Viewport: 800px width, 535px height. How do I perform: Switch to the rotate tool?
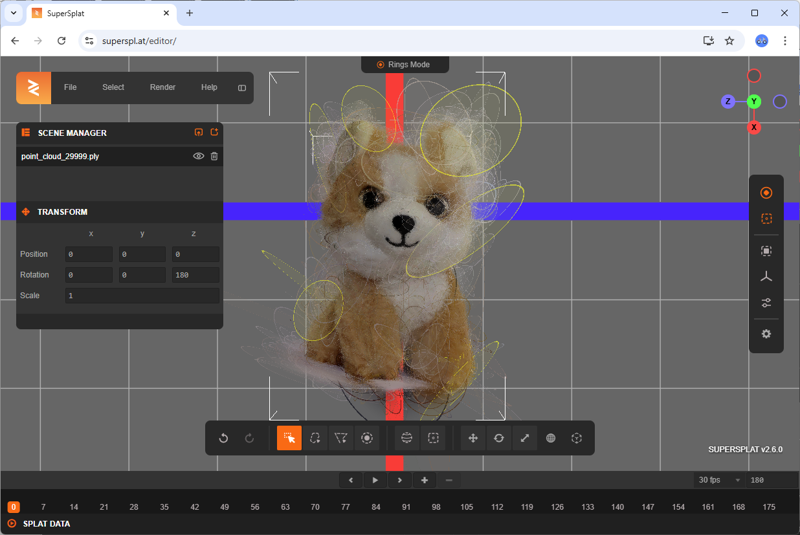point(499,438)
